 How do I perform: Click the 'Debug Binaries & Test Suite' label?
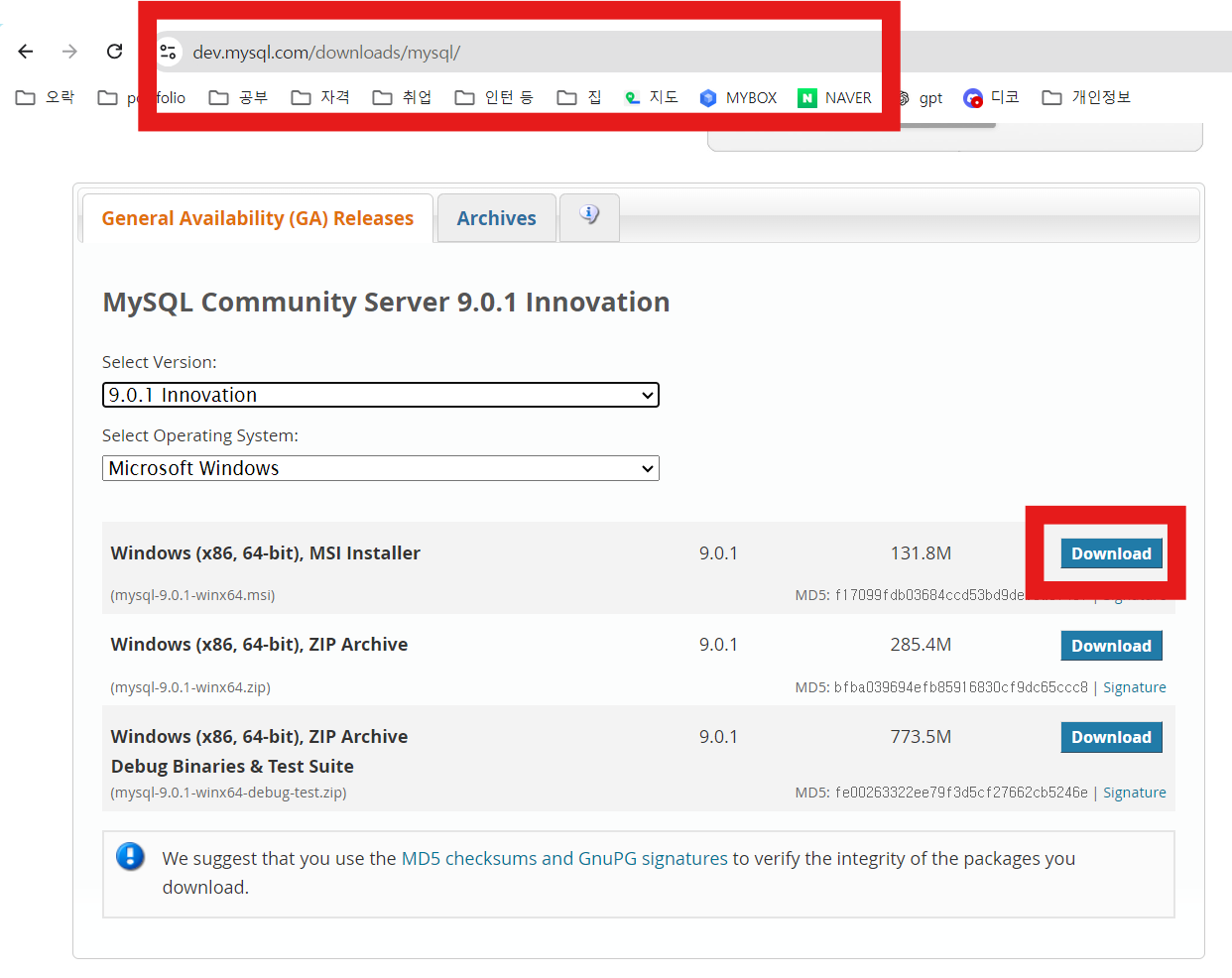click(232, 766)
